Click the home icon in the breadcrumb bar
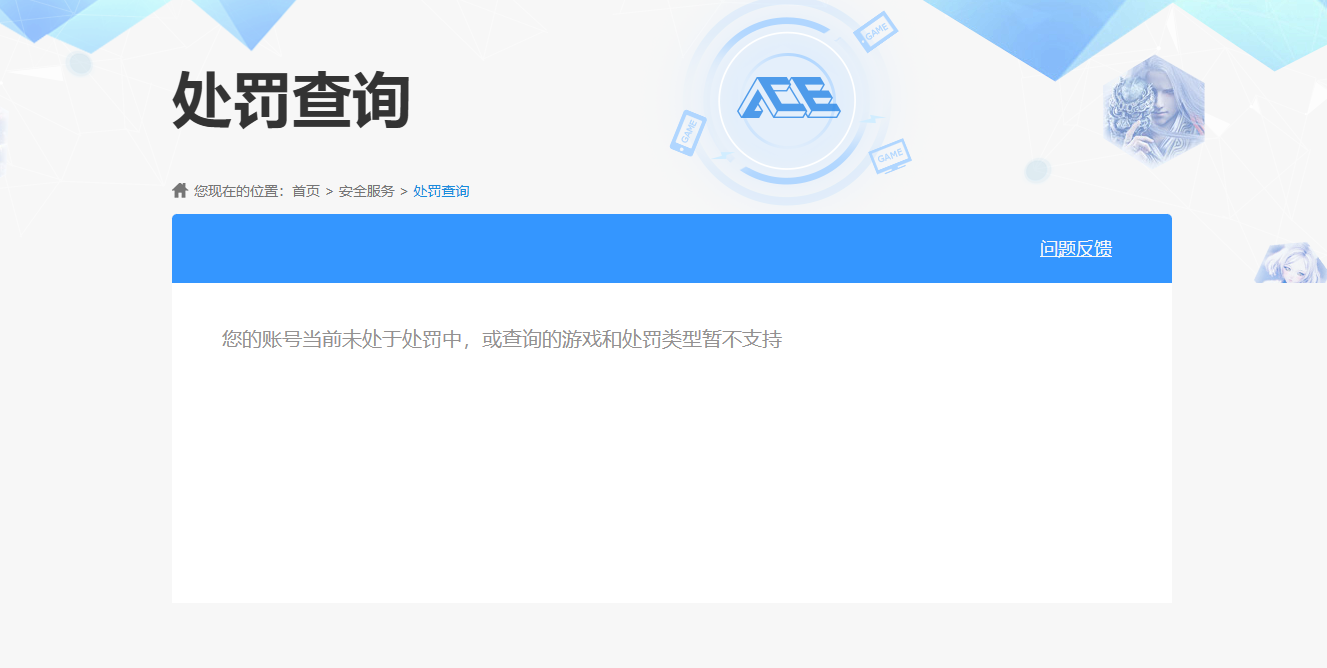Screen dimensions: 1327x668 tap(178, 189)
